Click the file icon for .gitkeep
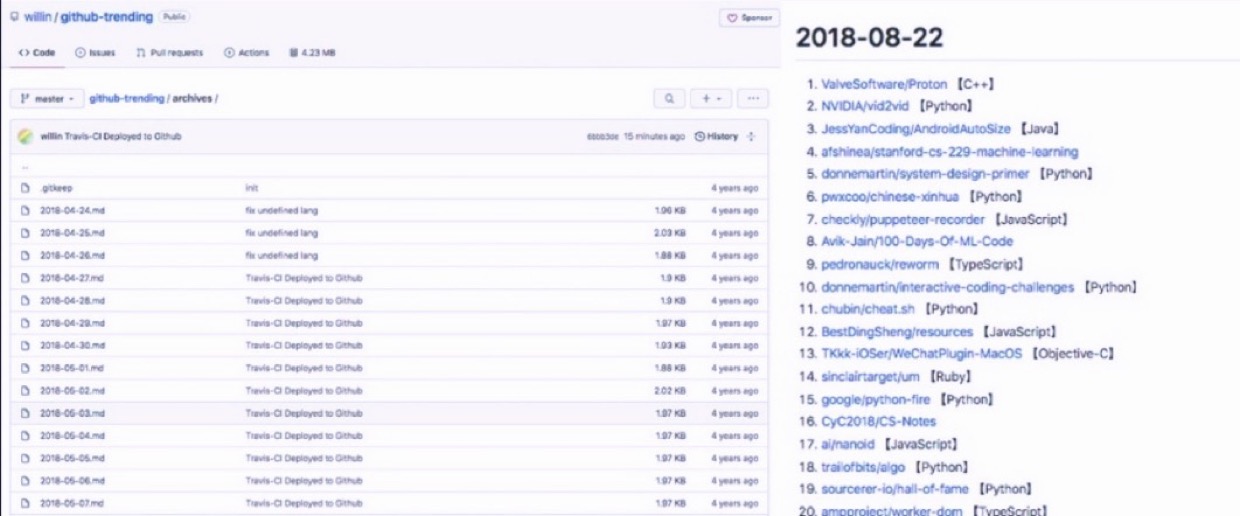Viewport: 1240px width, 516px height. tap(25, 187)
